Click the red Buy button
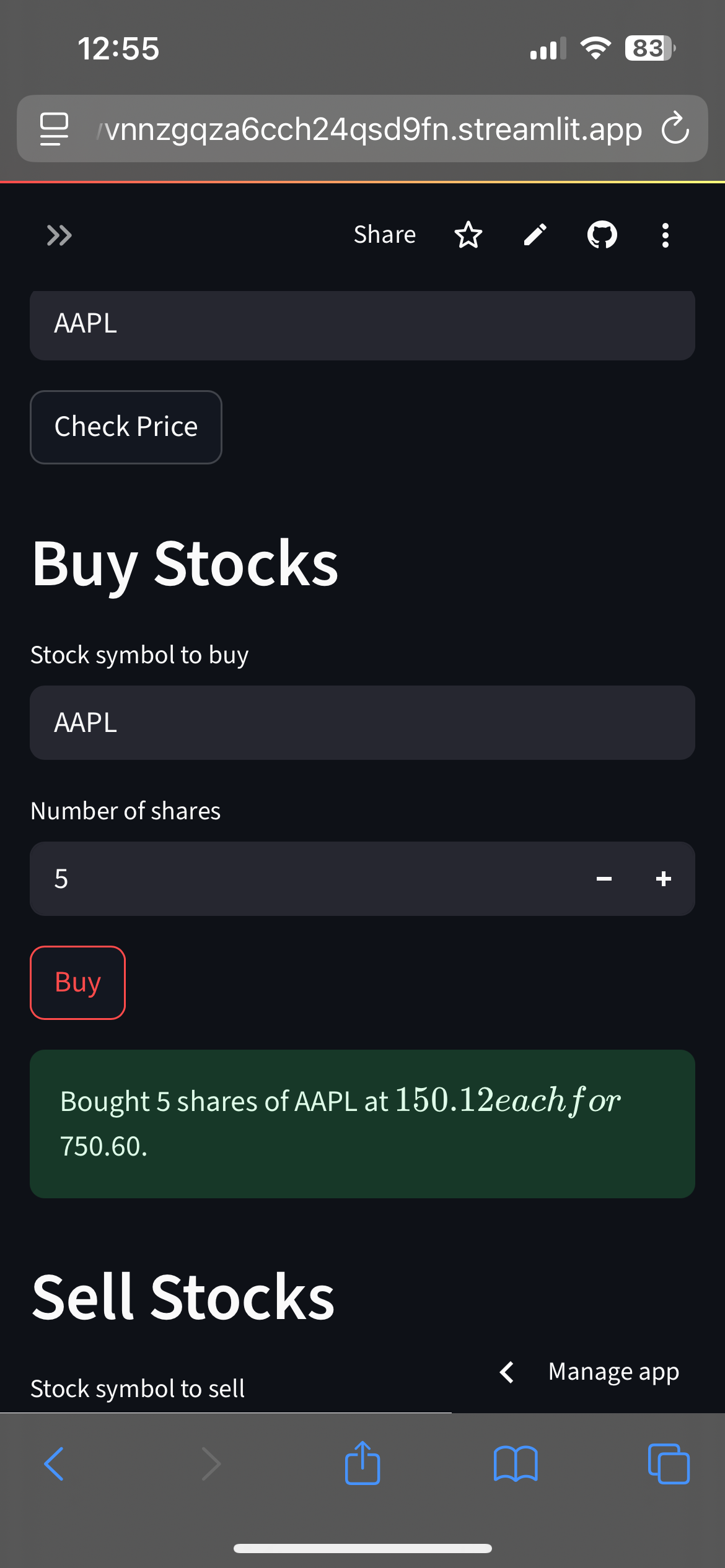 pyautogui.click(x=77, y=982)
